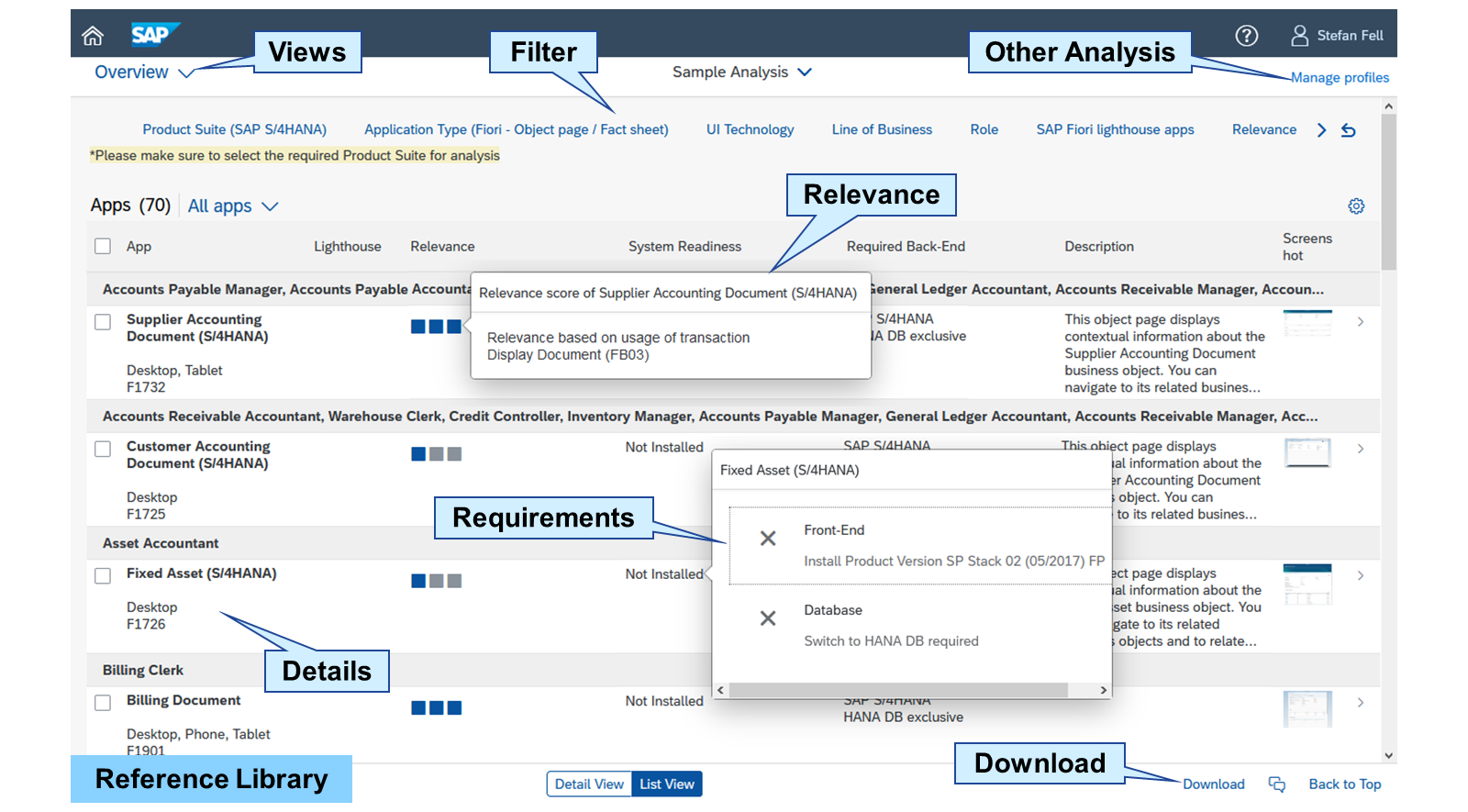Sort by Required Back-End column header
The width and height of the screenshot is (1468, 812).
(906, 247)
